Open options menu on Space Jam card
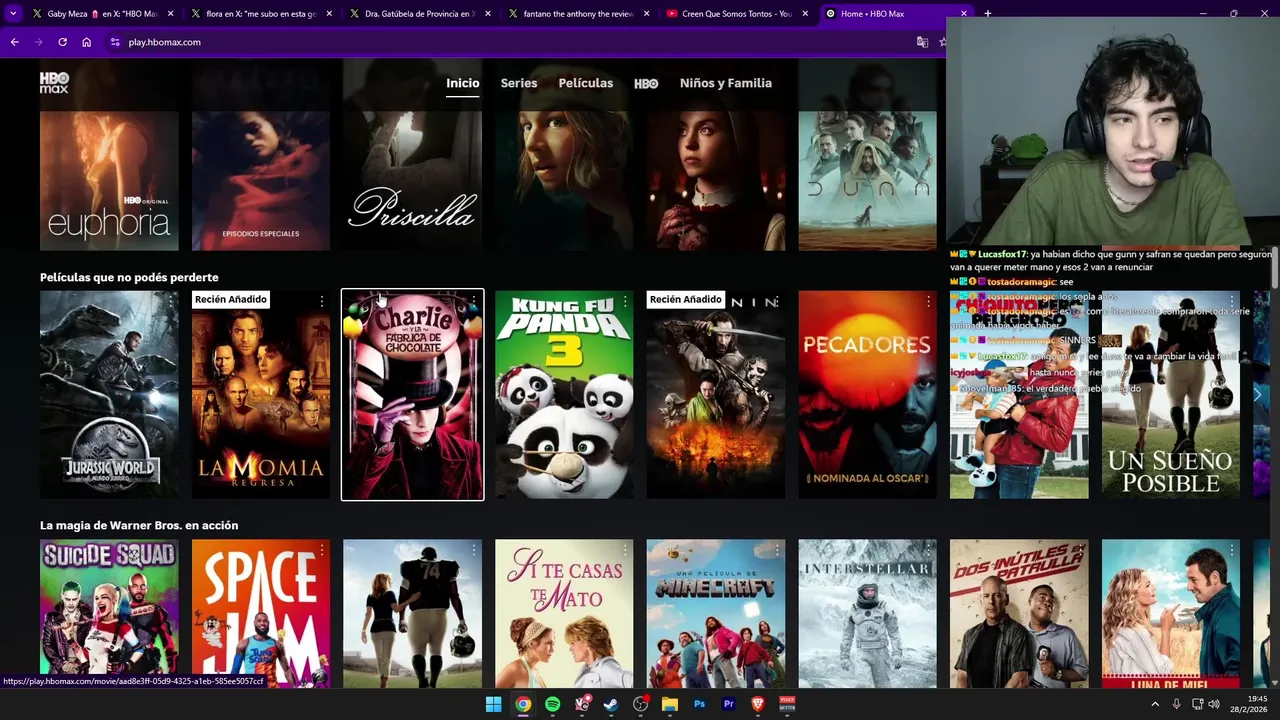Image resolution: width=1280 pixels, height=720 pixels. click(x=322, y=550)
